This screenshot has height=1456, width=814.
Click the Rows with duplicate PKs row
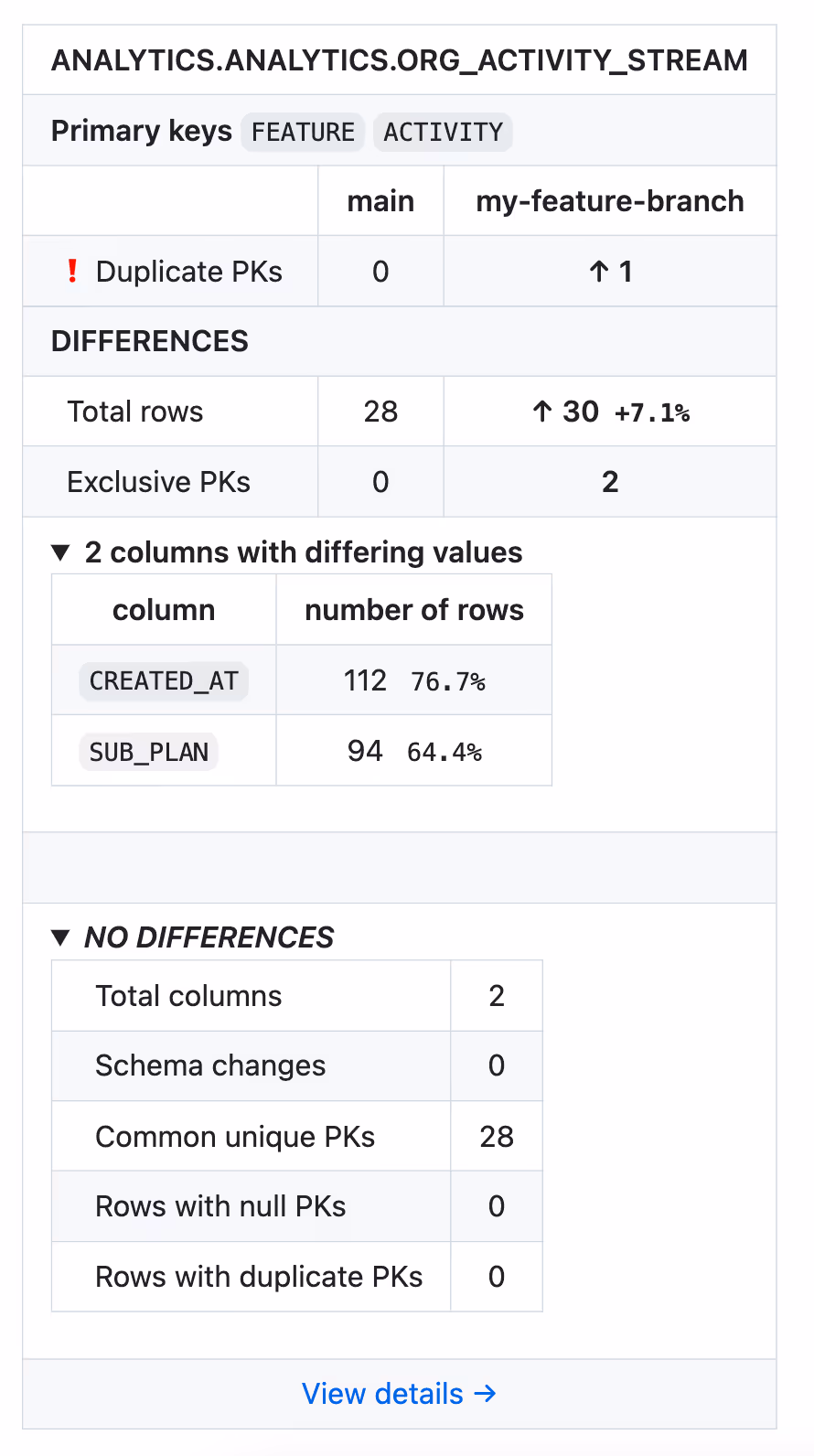pos(297,1277)
